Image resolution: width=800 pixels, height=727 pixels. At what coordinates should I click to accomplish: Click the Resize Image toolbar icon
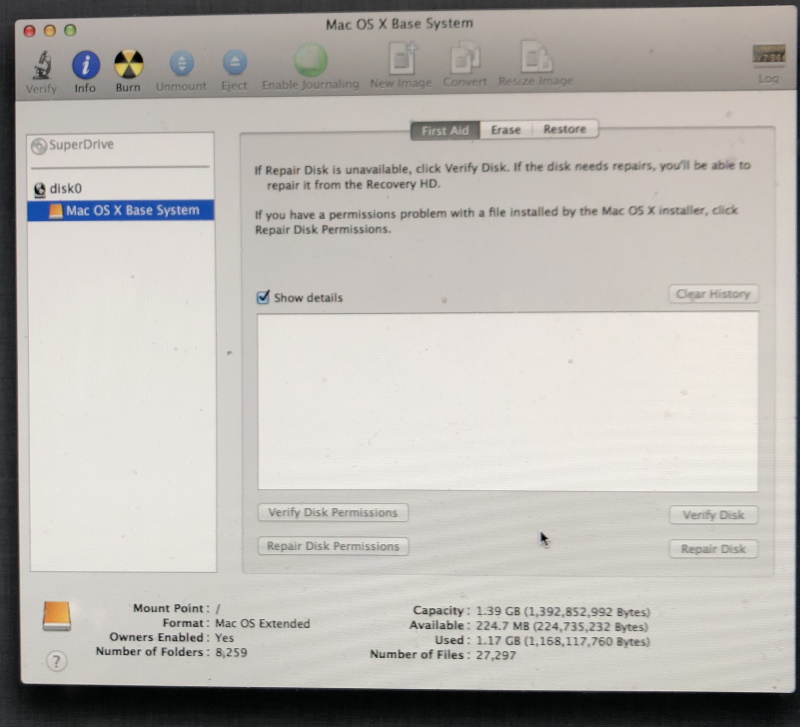coord(536,57)
